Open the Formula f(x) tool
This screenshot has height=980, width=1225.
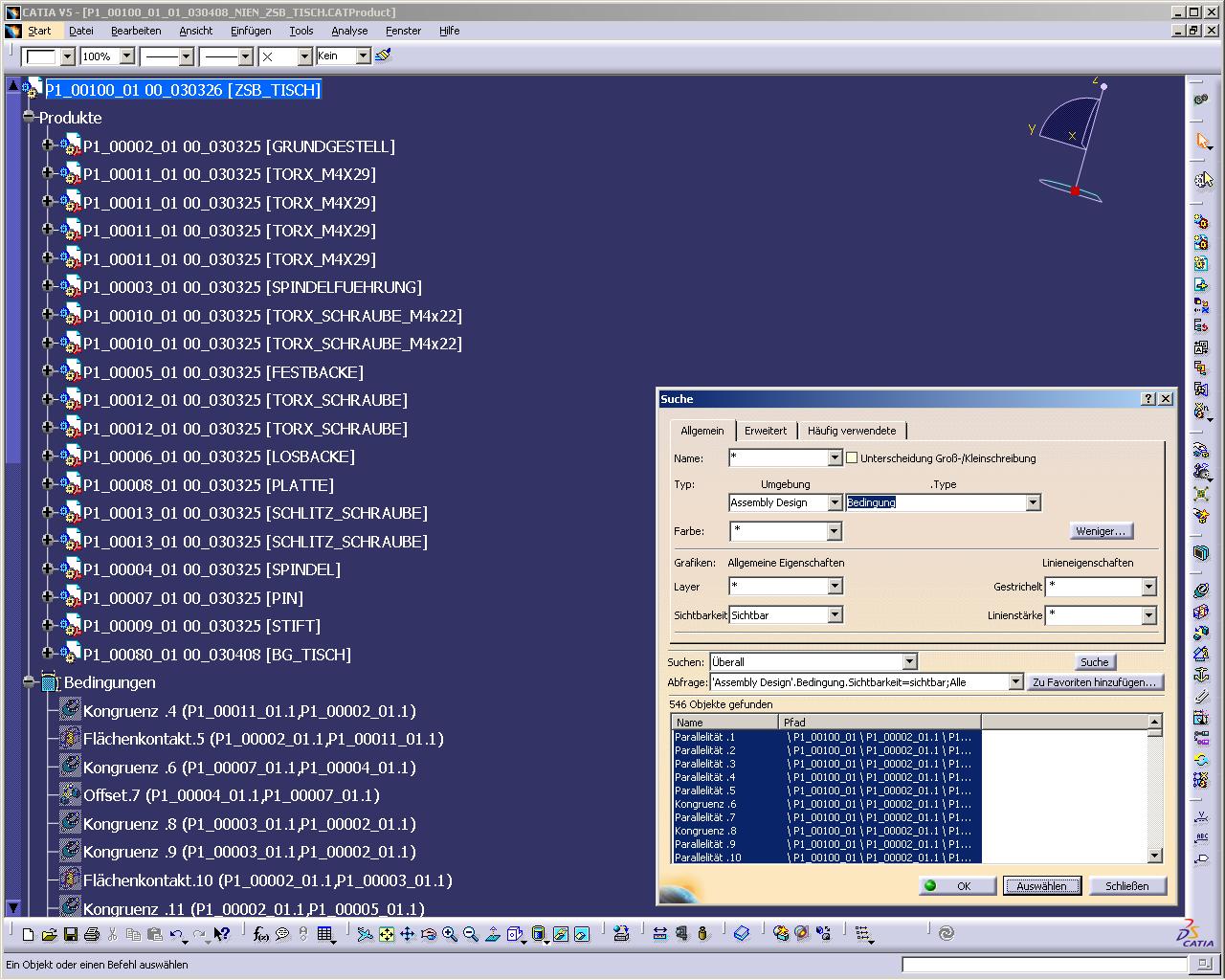(260, 934)
